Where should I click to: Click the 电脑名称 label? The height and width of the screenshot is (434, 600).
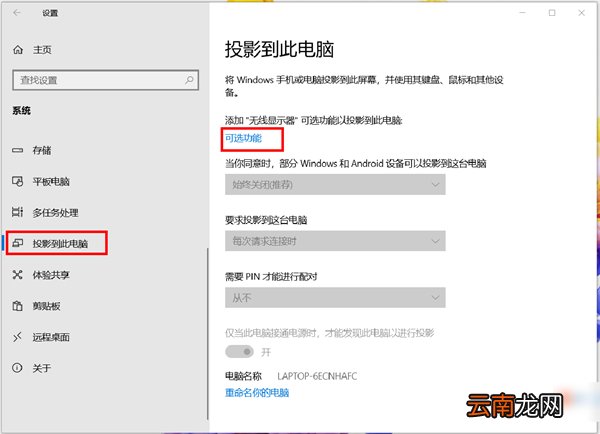(x=243, y=376)
